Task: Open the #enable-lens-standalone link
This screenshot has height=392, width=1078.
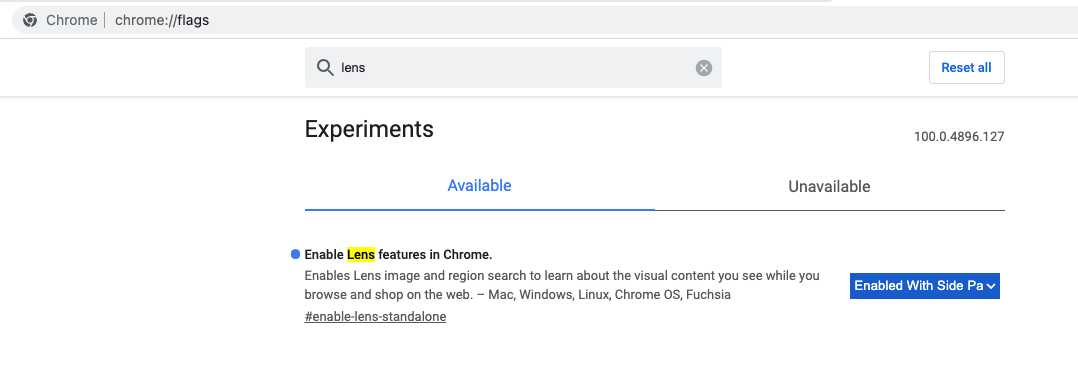Action: (x=375, y=317)
